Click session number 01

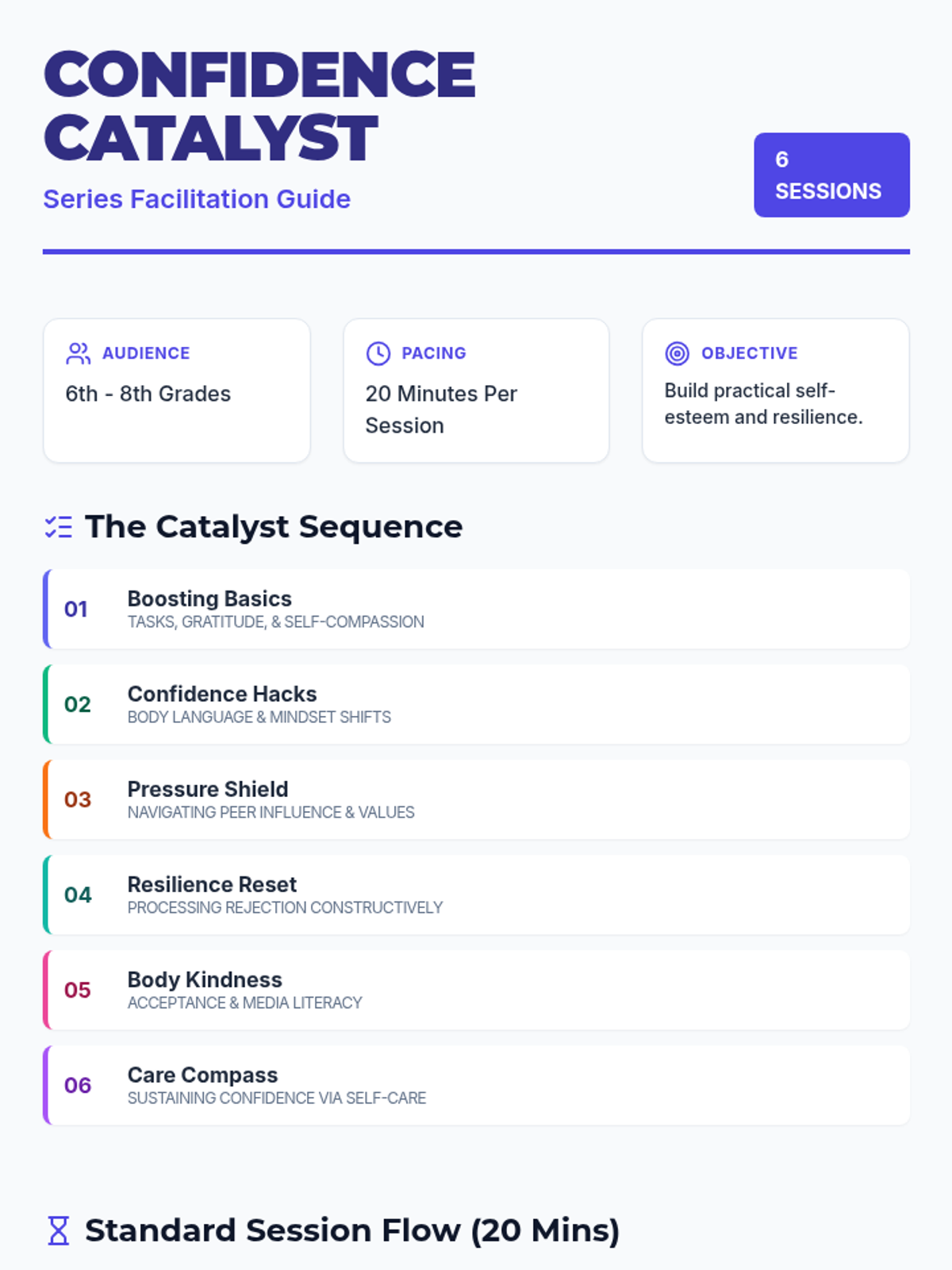point(76,609)
